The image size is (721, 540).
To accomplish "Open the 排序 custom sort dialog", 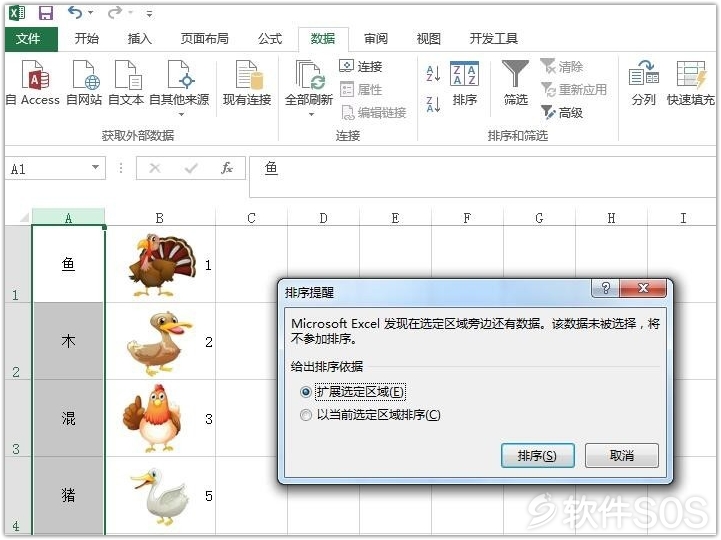I will click(464, 83).
